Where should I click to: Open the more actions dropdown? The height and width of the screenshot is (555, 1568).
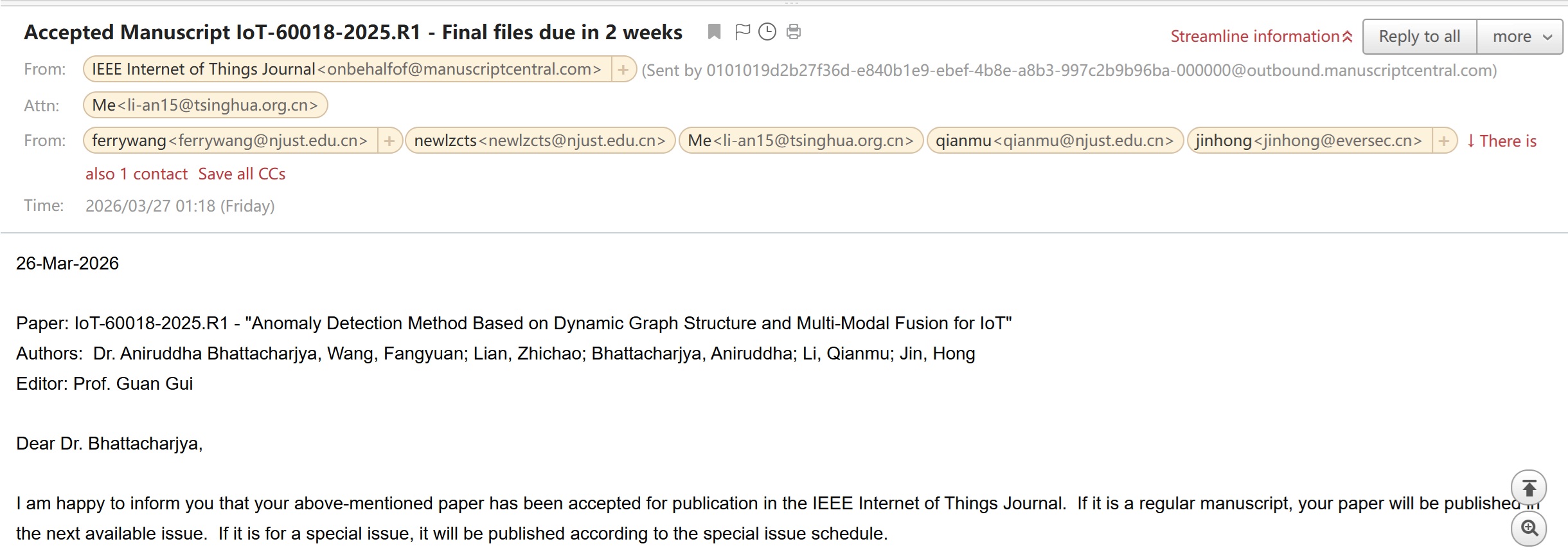[1520, 37]
